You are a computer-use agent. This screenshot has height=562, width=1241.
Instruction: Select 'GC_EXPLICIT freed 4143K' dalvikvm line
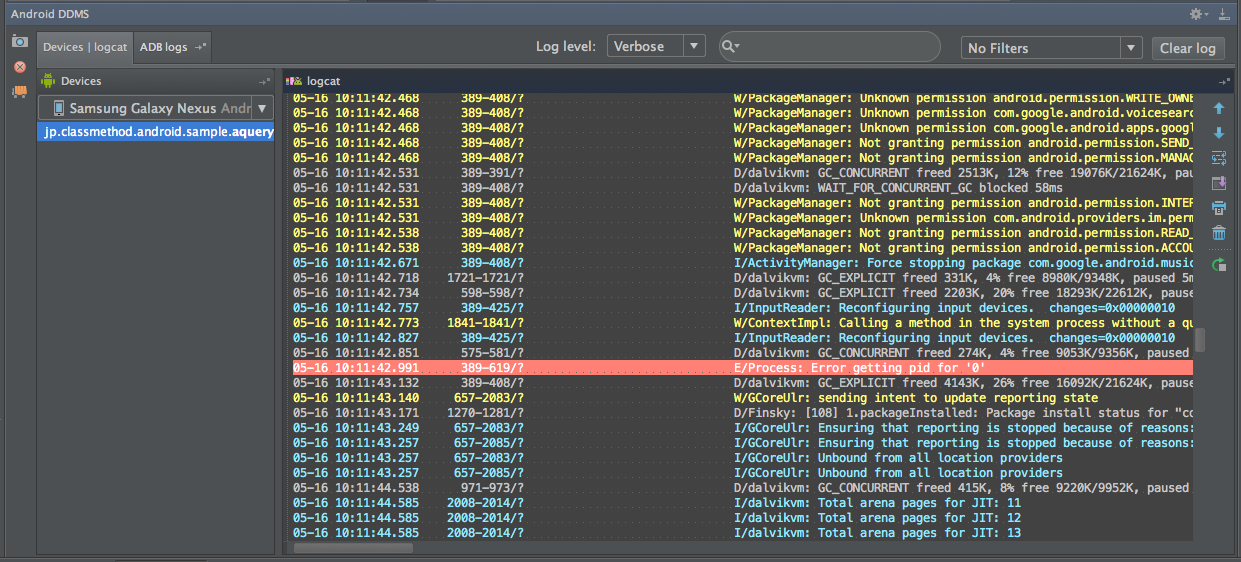[x=743, y=383]
